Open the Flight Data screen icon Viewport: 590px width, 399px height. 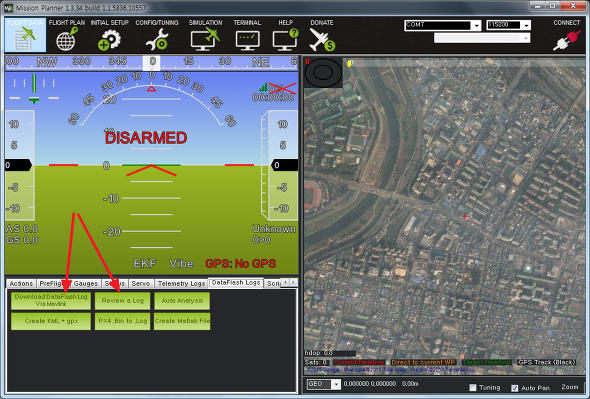[25, 35]
